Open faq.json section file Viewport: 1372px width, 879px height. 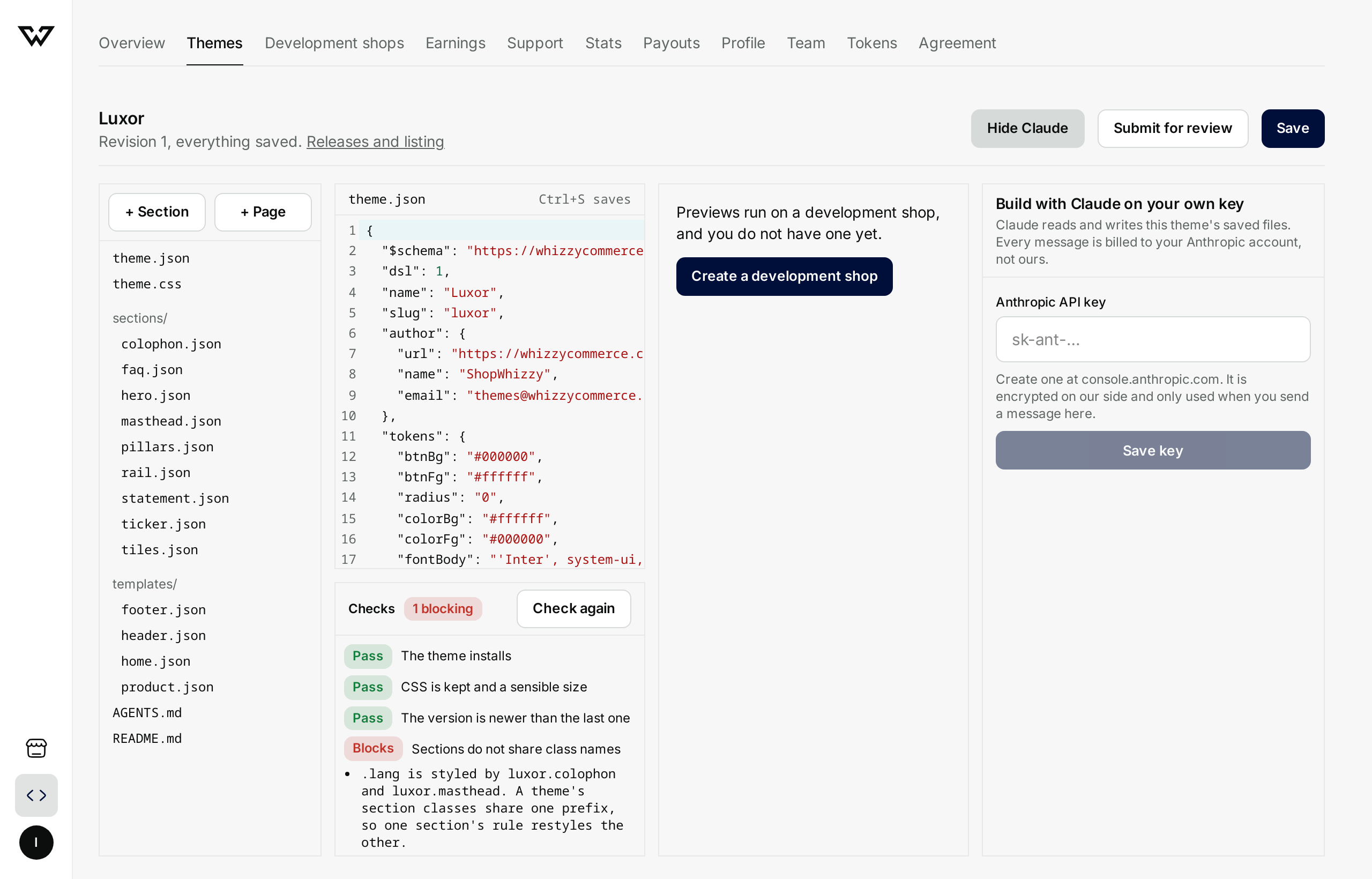152,369
